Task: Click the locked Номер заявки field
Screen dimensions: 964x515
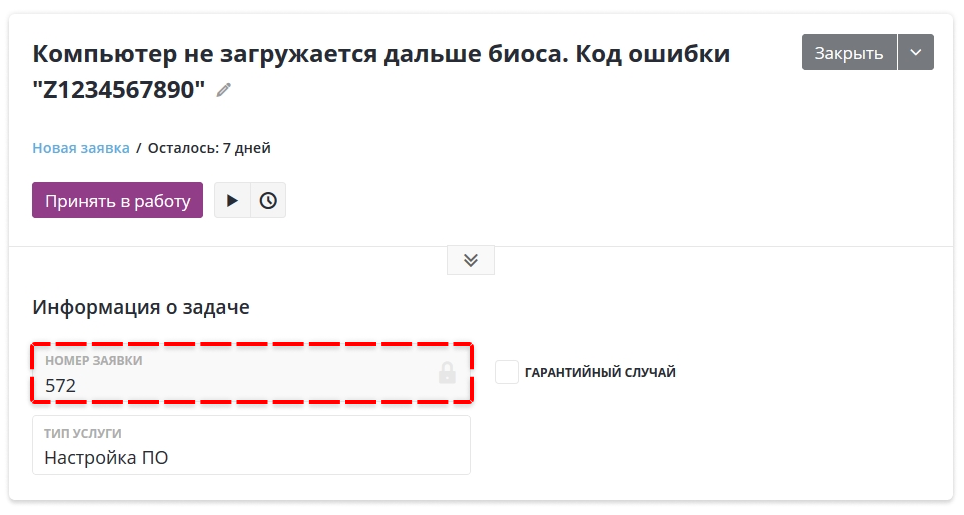Action: point(252,373)
